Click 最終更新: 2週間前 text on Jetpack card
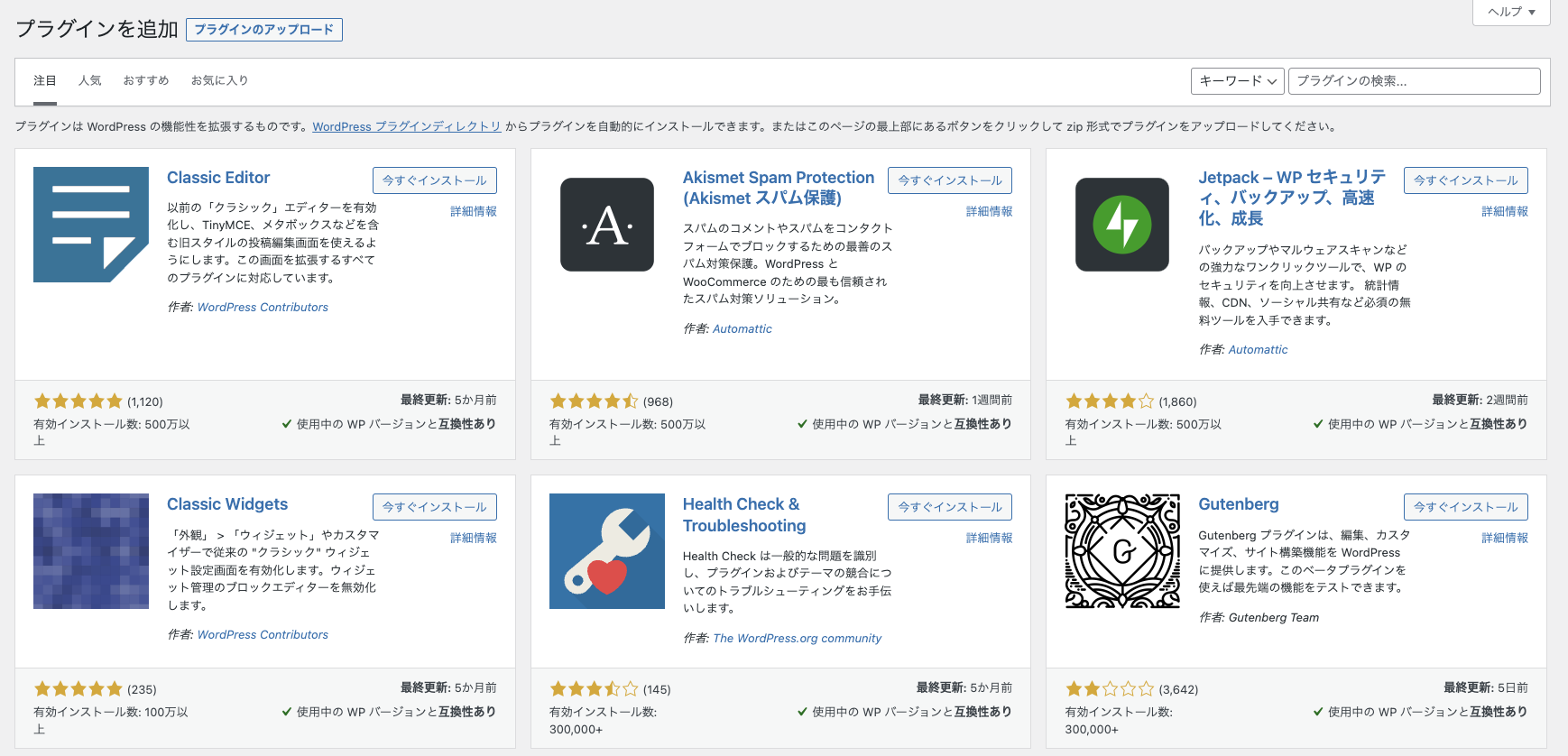Screen dimensions: 1568x756 (x=1480, y=400)
